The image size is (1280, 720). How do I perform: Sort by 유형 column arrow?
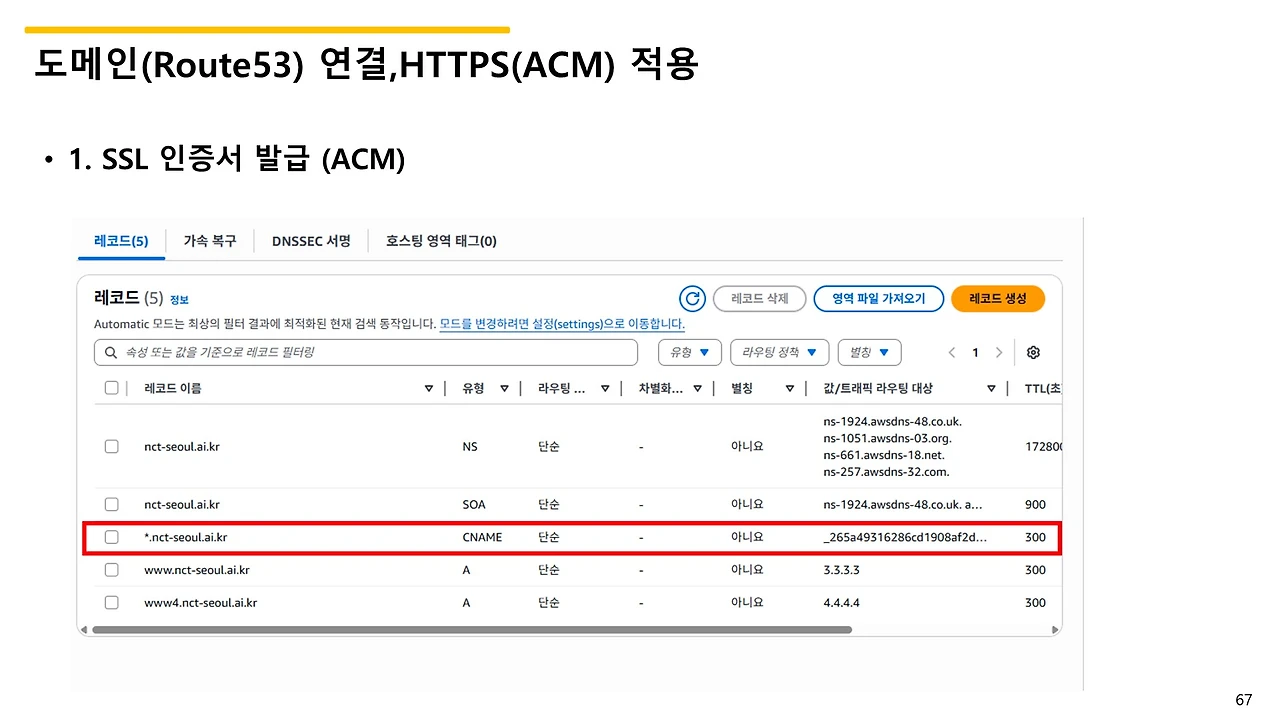504,388
